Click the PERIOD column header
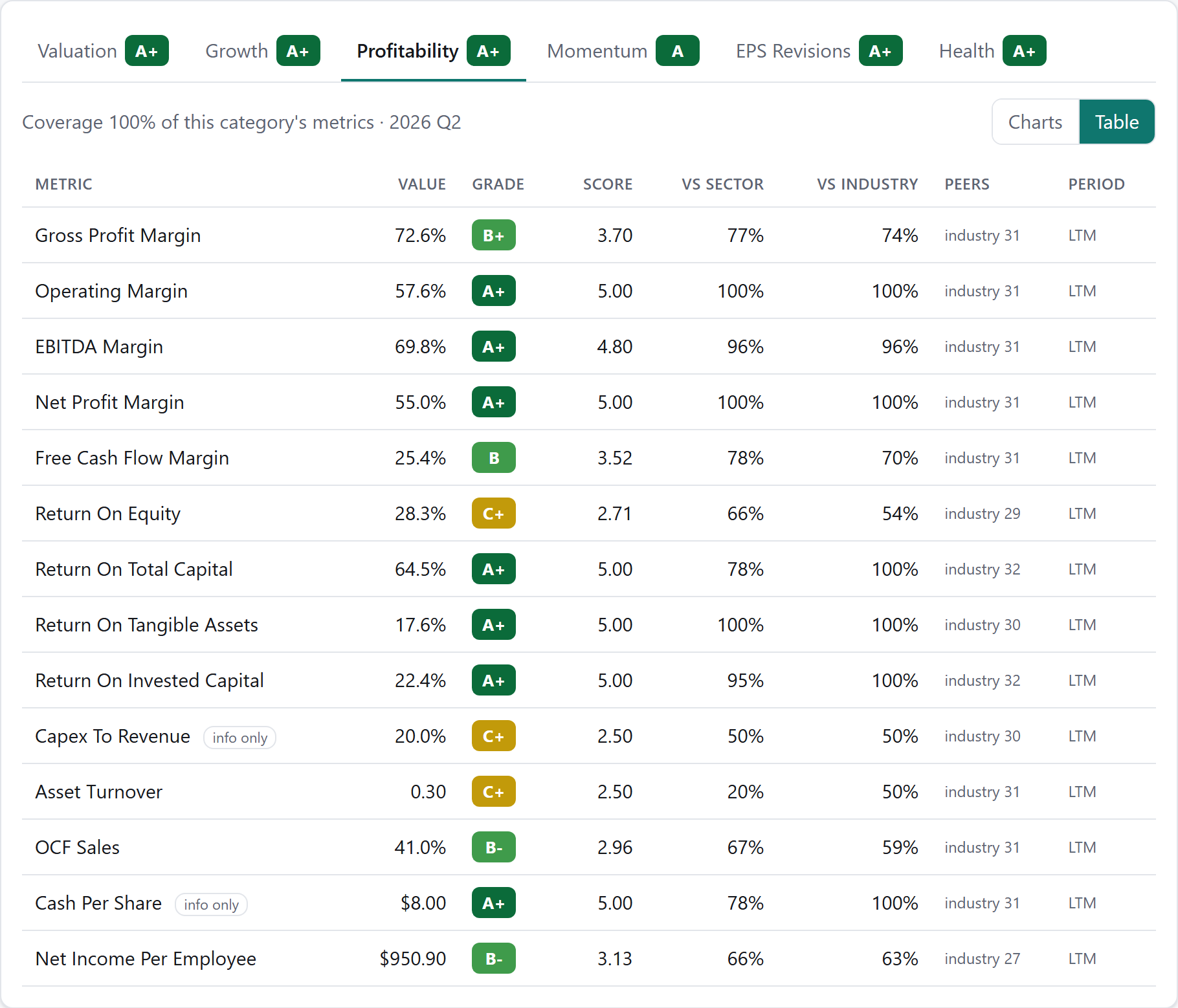This screenshot has width=1178, height=1008. (1096, 184)
